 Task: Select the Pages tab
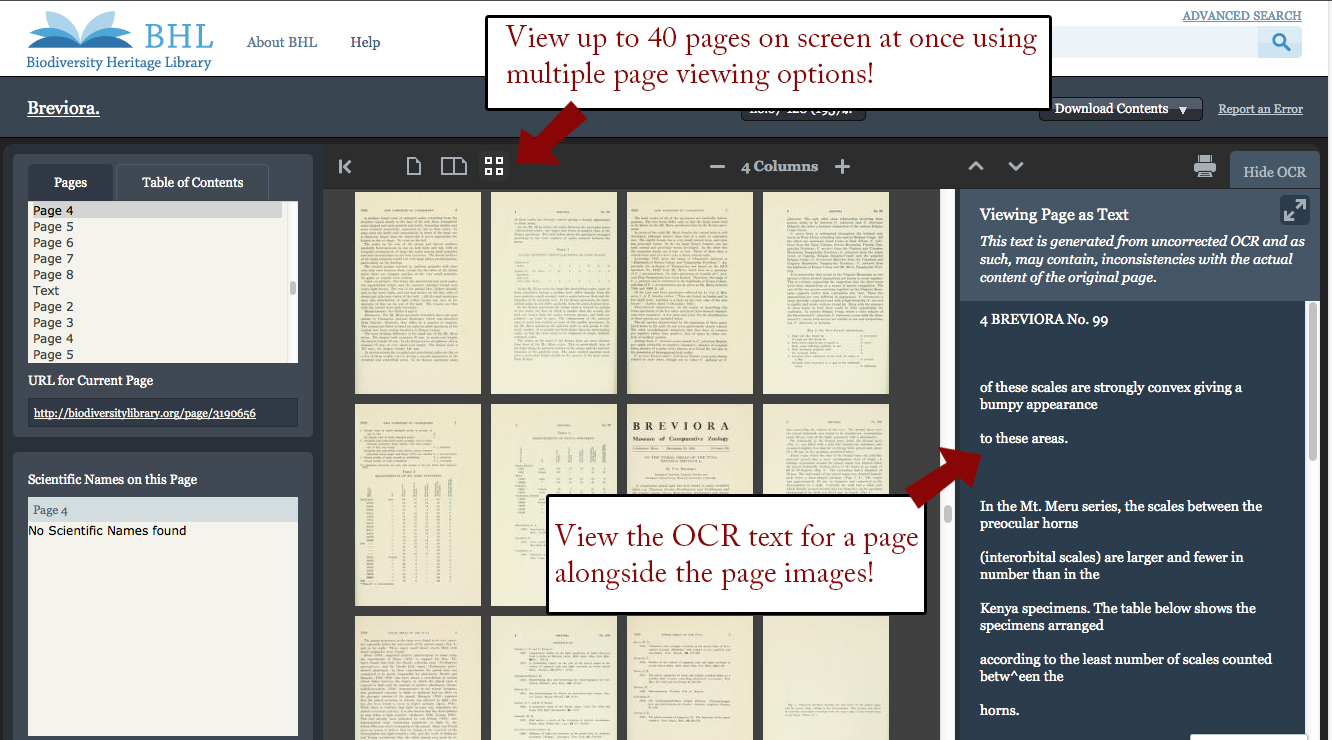[x=70, y=182]
